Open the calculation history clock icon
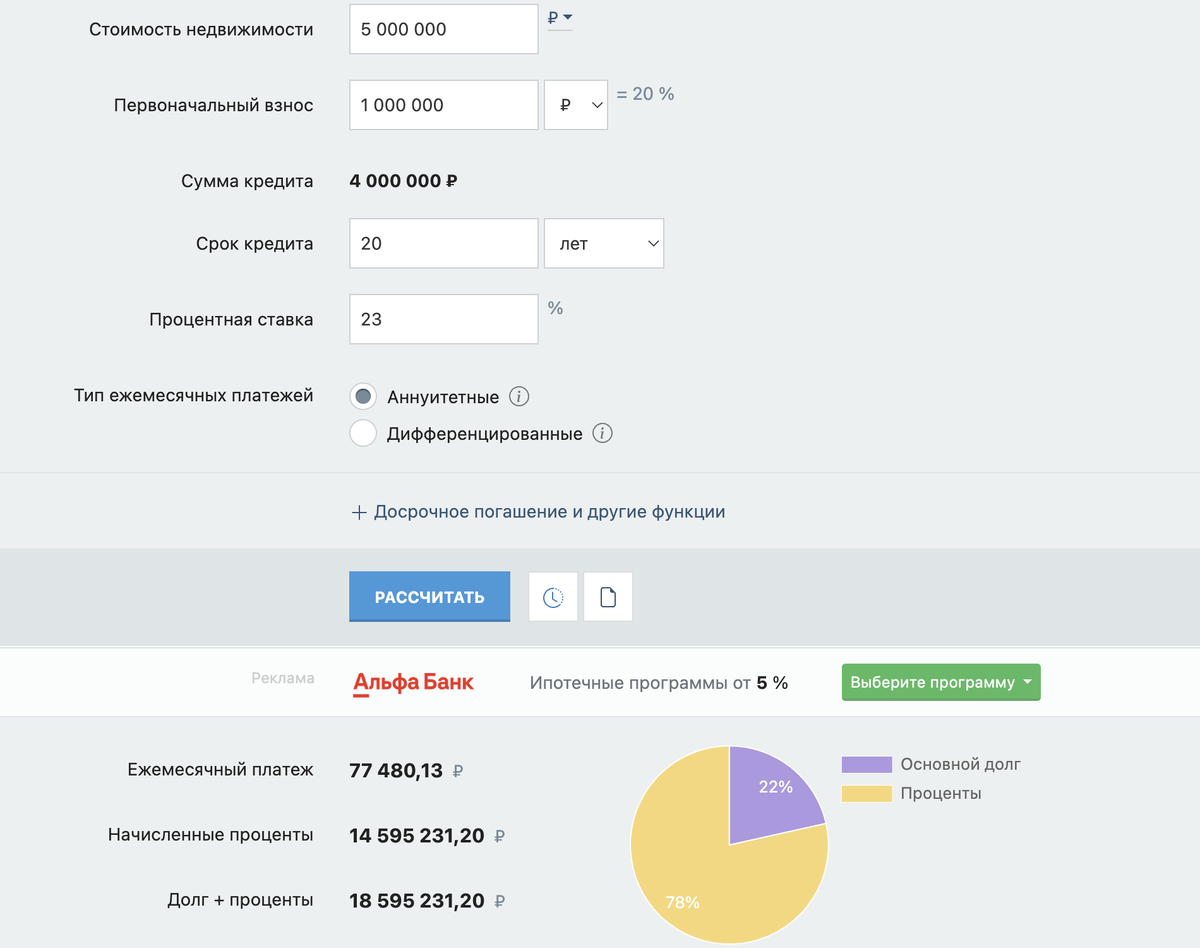1200x948 pixels. [x=553, y=597]
